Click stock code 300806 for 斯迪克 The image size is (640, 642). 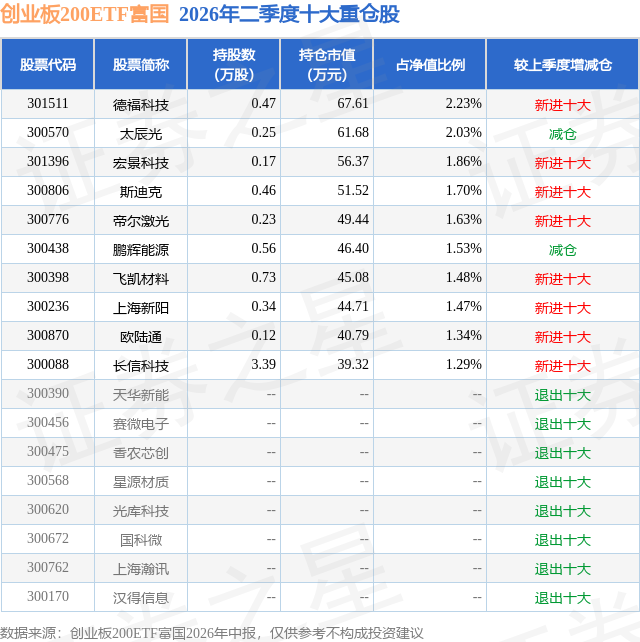coord(48,190)
